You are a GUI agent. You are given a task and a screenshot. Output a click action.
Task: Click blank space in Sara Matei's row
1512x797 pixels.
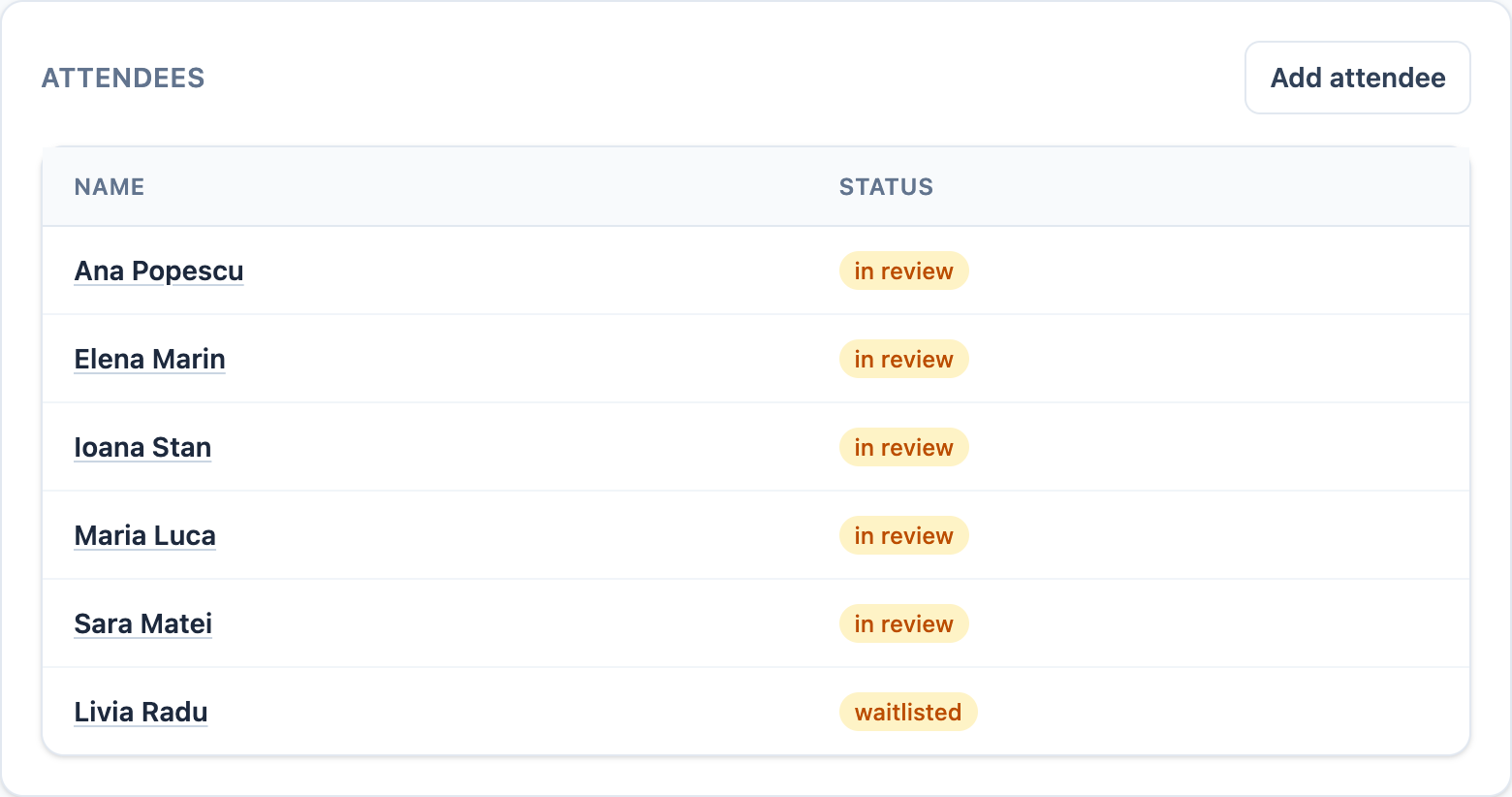[1221, 624]
